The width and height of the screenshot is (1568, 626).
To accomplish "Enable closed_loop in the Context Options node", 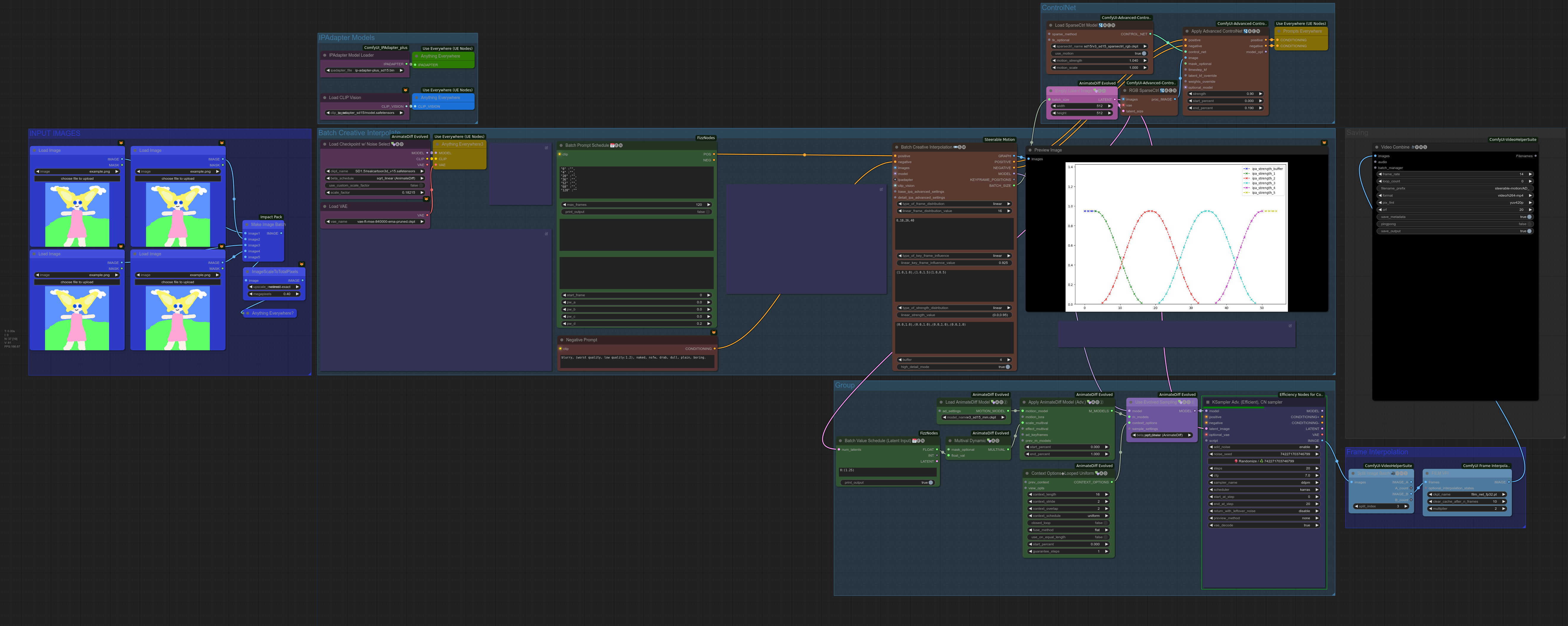I will (x=1105, y=523).
